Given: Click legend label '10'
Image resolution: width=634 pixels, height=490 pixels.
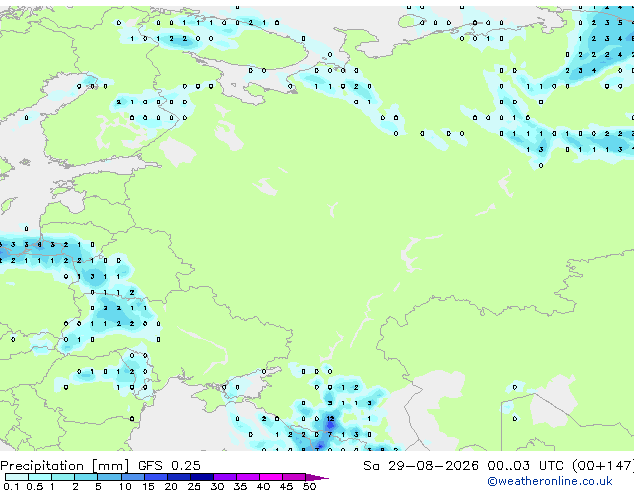Looking at the screenshot, I should click(x=125, y=486).
